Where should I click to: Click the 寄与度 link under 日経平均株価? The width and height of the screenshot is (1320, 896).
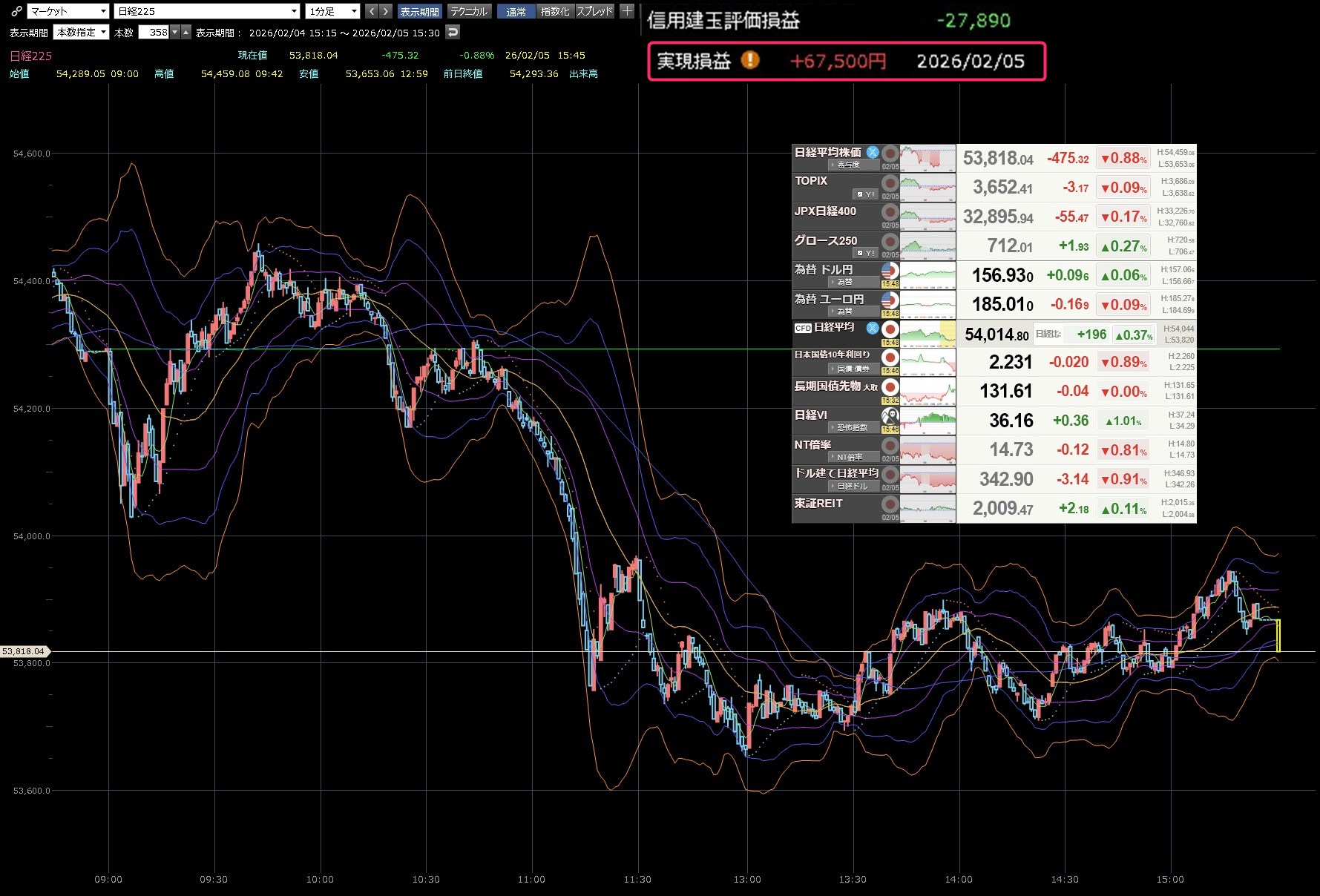[x=848, y=165]
